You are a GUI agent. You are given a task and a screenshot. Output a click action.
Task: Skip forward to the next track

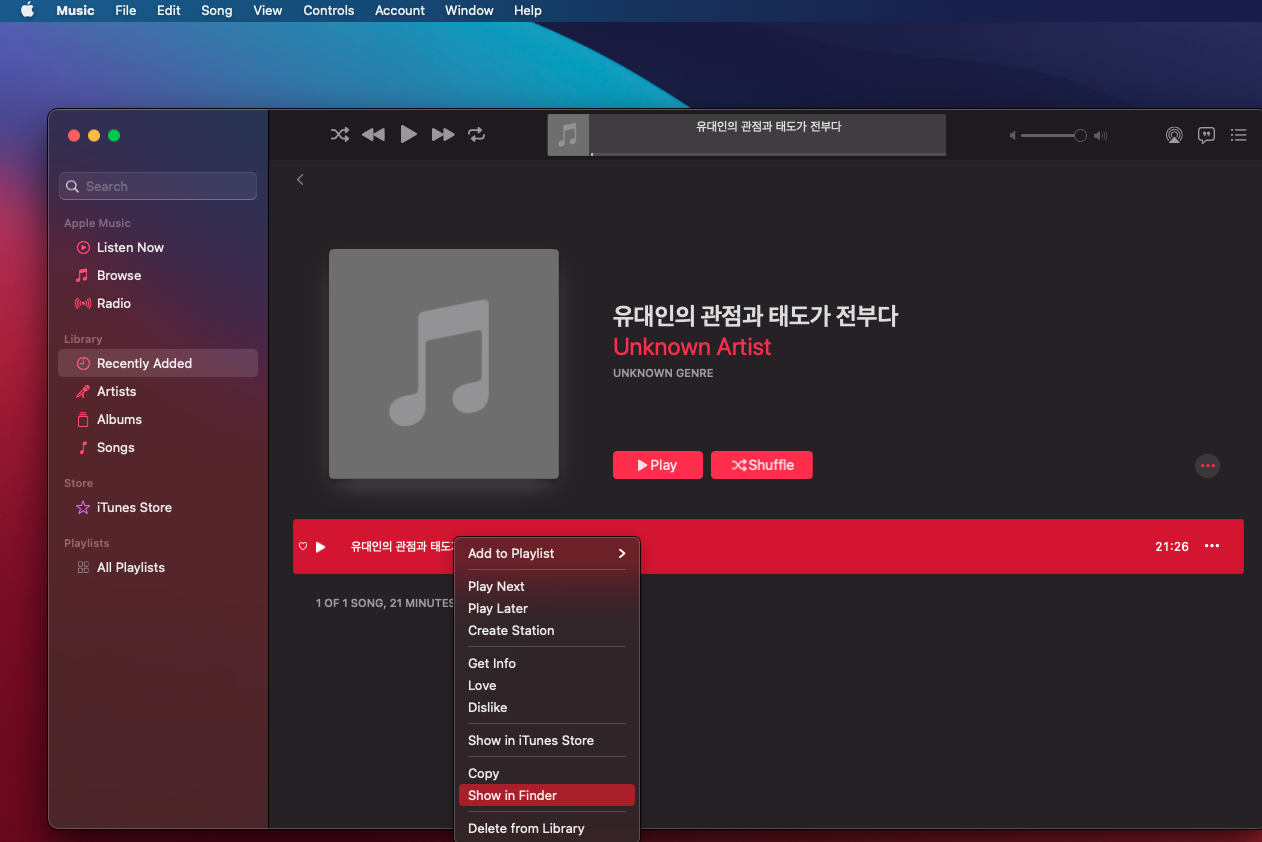click(443, 134)
